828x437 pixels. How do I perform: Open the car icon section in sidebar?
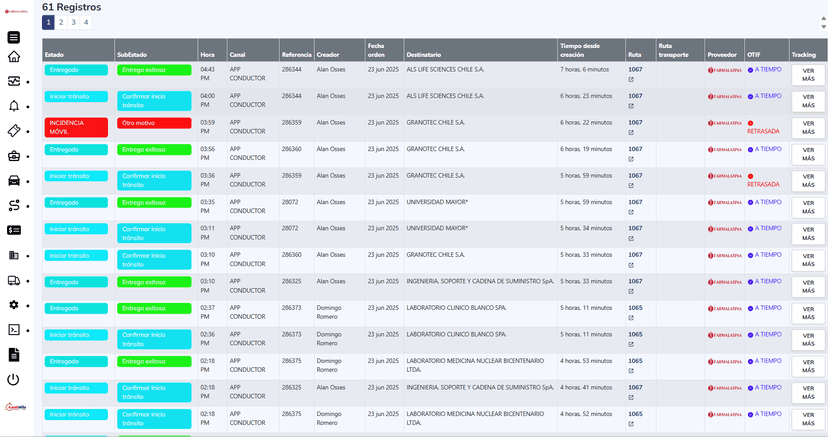tap(14, 181)
